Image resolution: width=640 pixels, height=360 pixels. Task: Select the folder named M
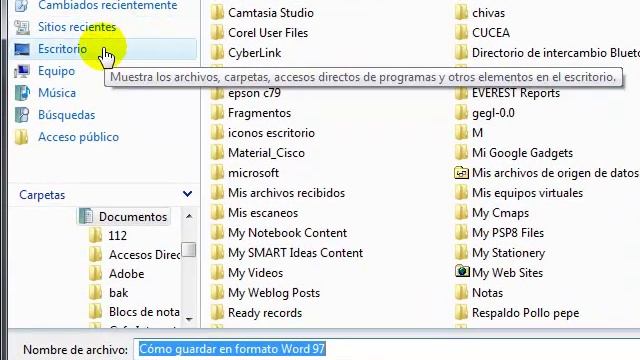478,133
